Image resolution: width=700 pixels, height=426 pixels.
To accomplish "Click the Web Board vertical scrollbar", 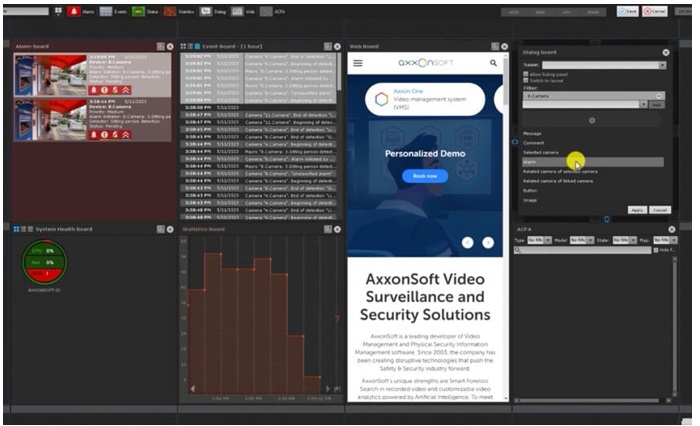I will click(x=506, y=80).
